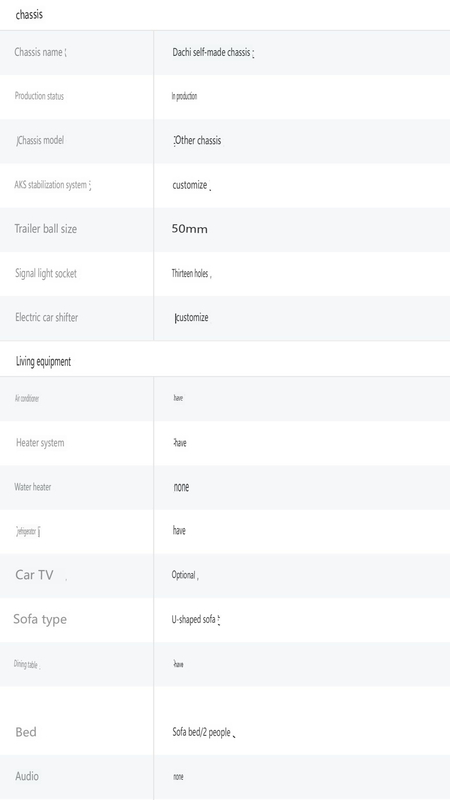Click the Optional value for Car TV
This screenshot has height=800, width=450.
pos(183,575)
